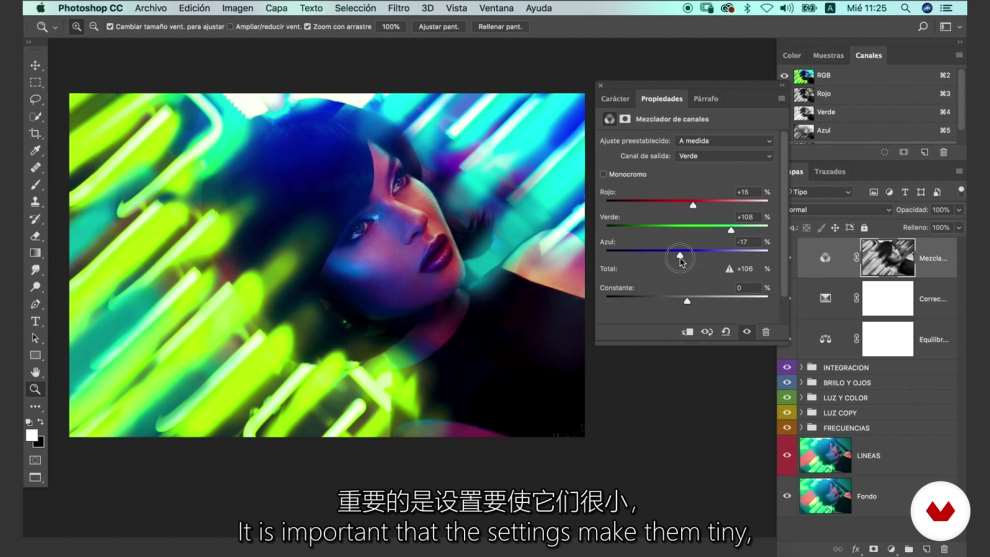
Task: Click the zoom-in magnifier option
Action: pos(76,27)
